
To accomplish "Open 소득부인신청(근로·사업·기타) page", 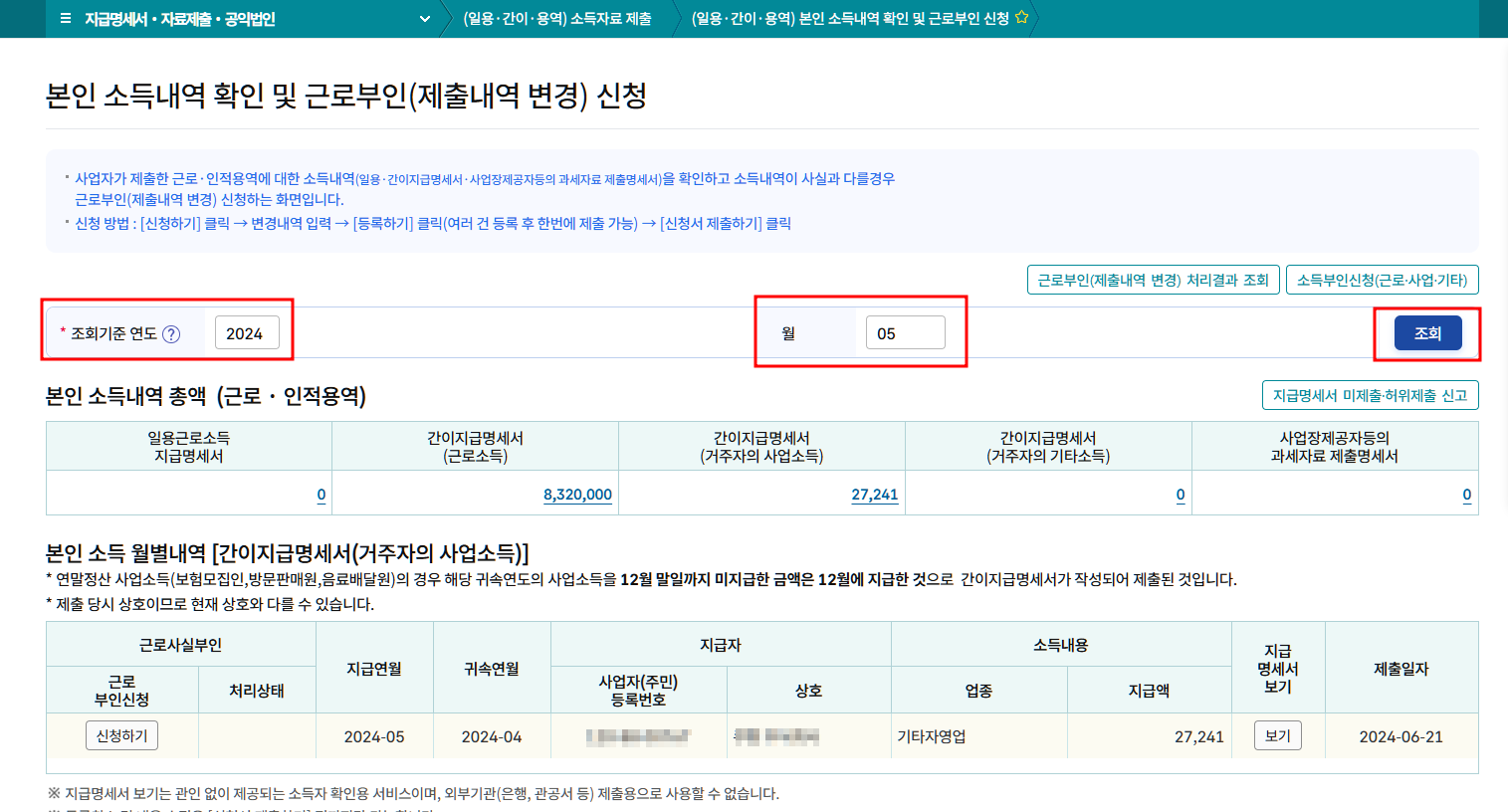I will [x=1382, y=280].
